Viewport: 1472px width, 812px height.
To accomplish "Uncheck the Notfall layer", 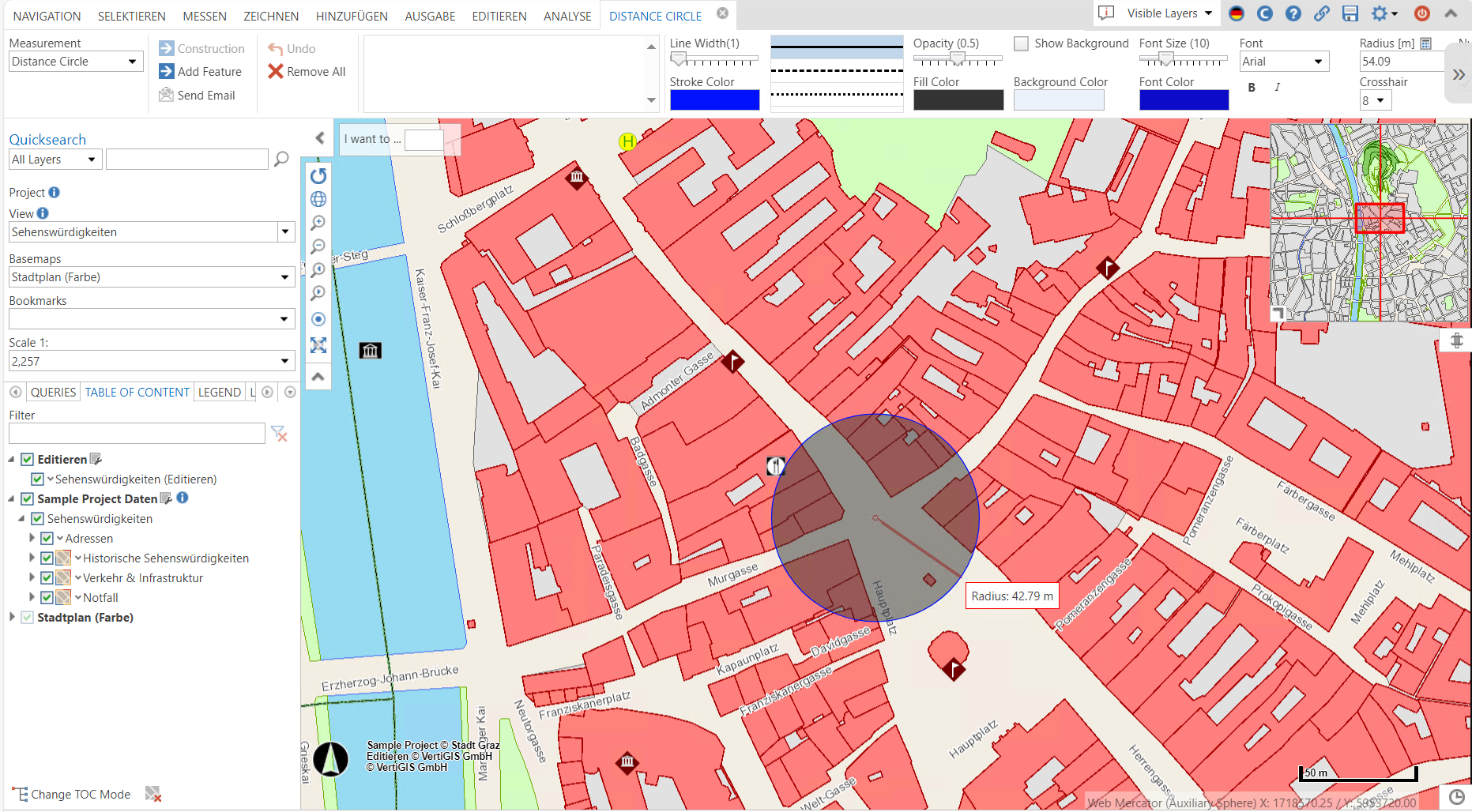I will [47, 597].
